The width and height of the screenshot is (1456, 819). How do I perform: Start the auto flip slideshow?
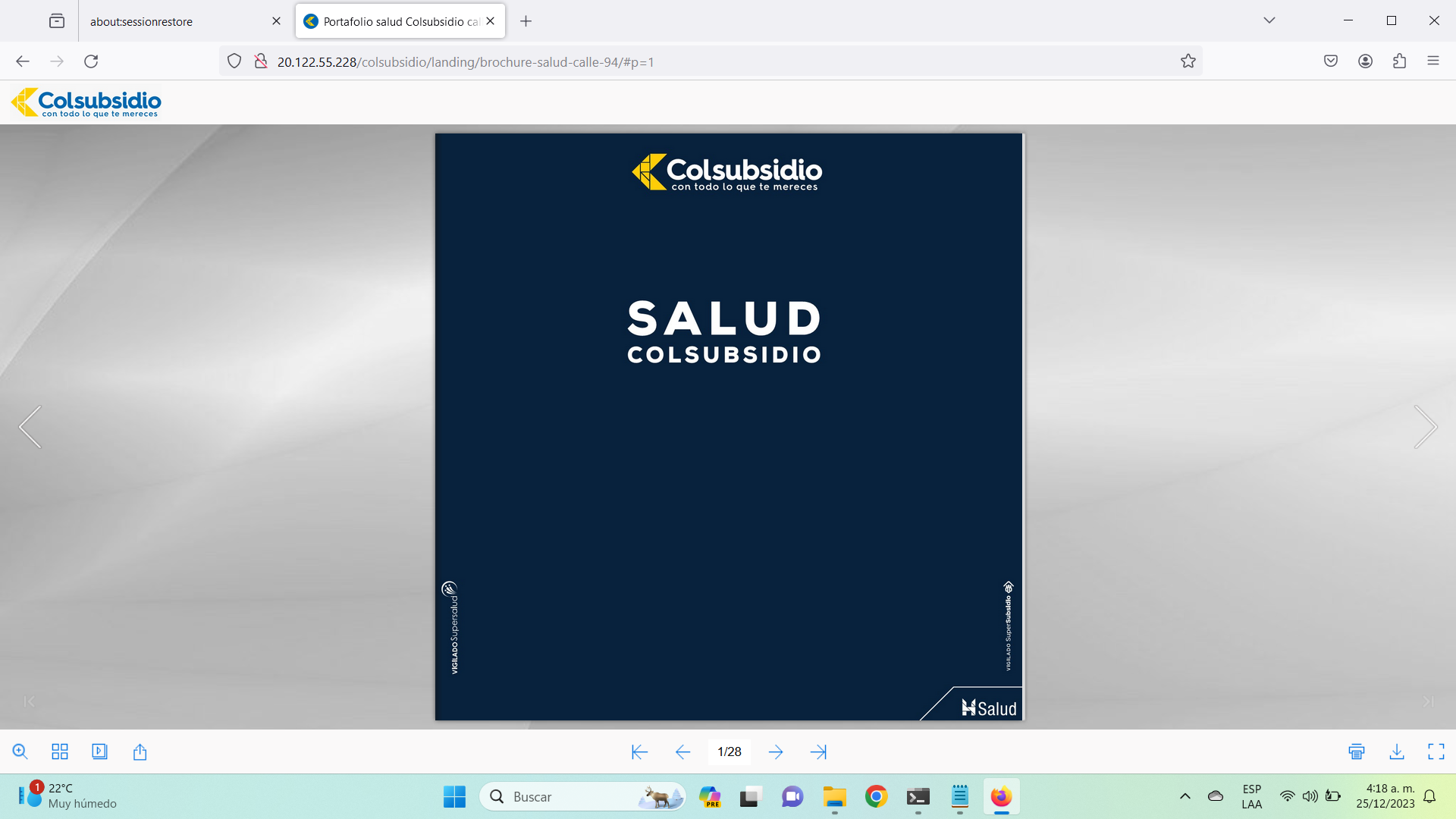99,752
